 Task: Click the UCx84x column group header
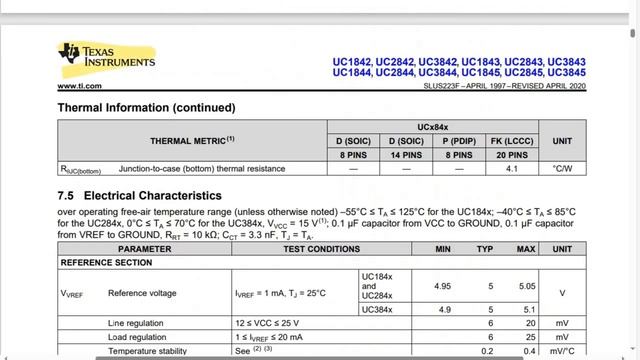point(433,127)
